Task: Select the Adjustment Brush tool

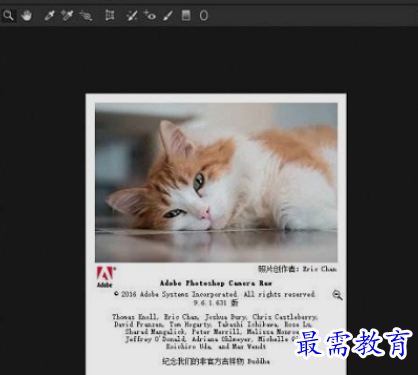Action: click(168, 15)
